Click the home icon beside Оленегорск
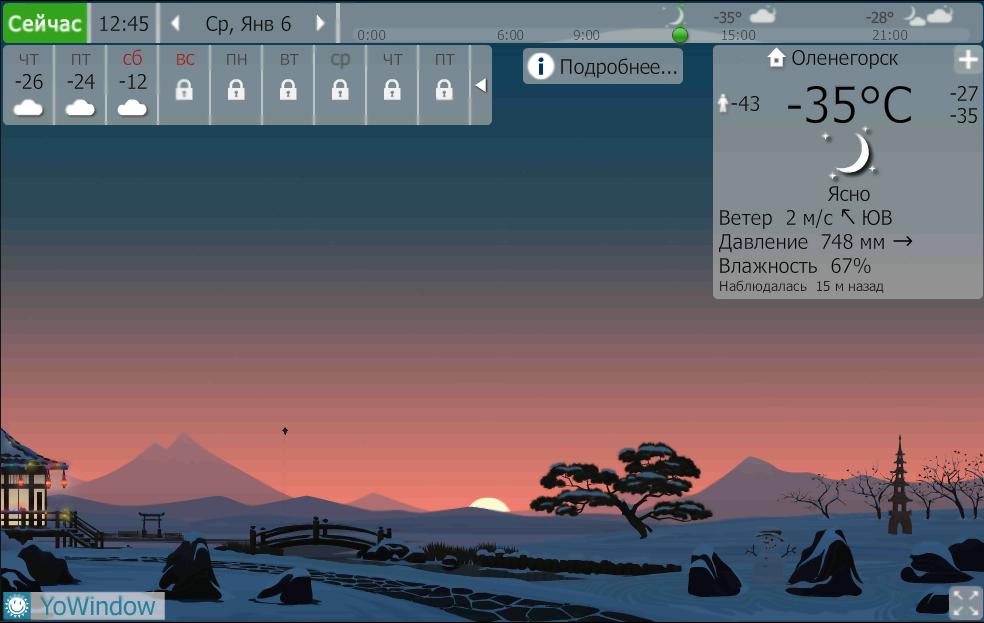This screenshot has height=623, width=984. pos(776,58)
